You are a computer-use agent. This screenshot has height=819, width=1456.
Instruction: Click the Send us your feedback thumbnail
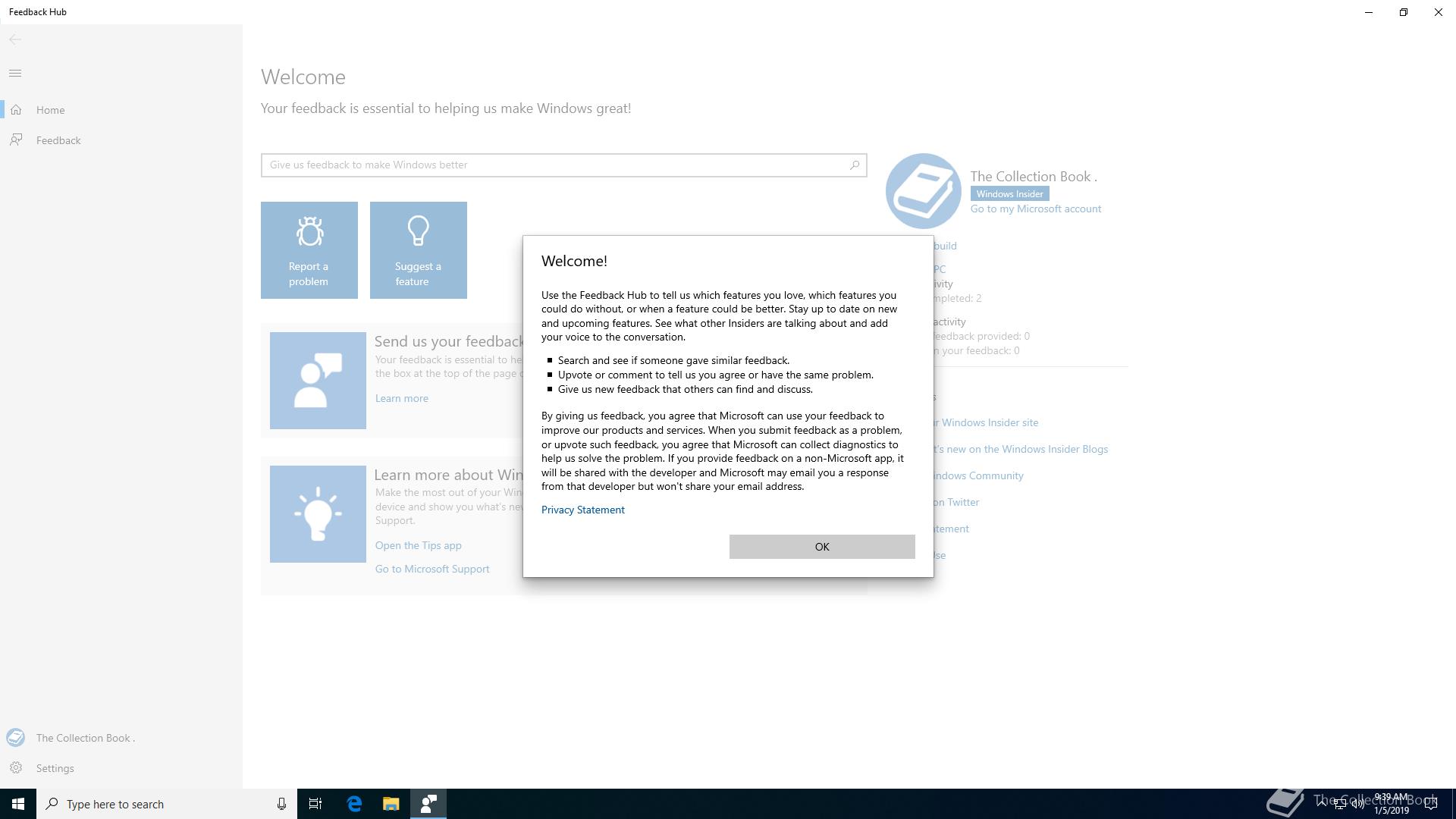[318, 381]
